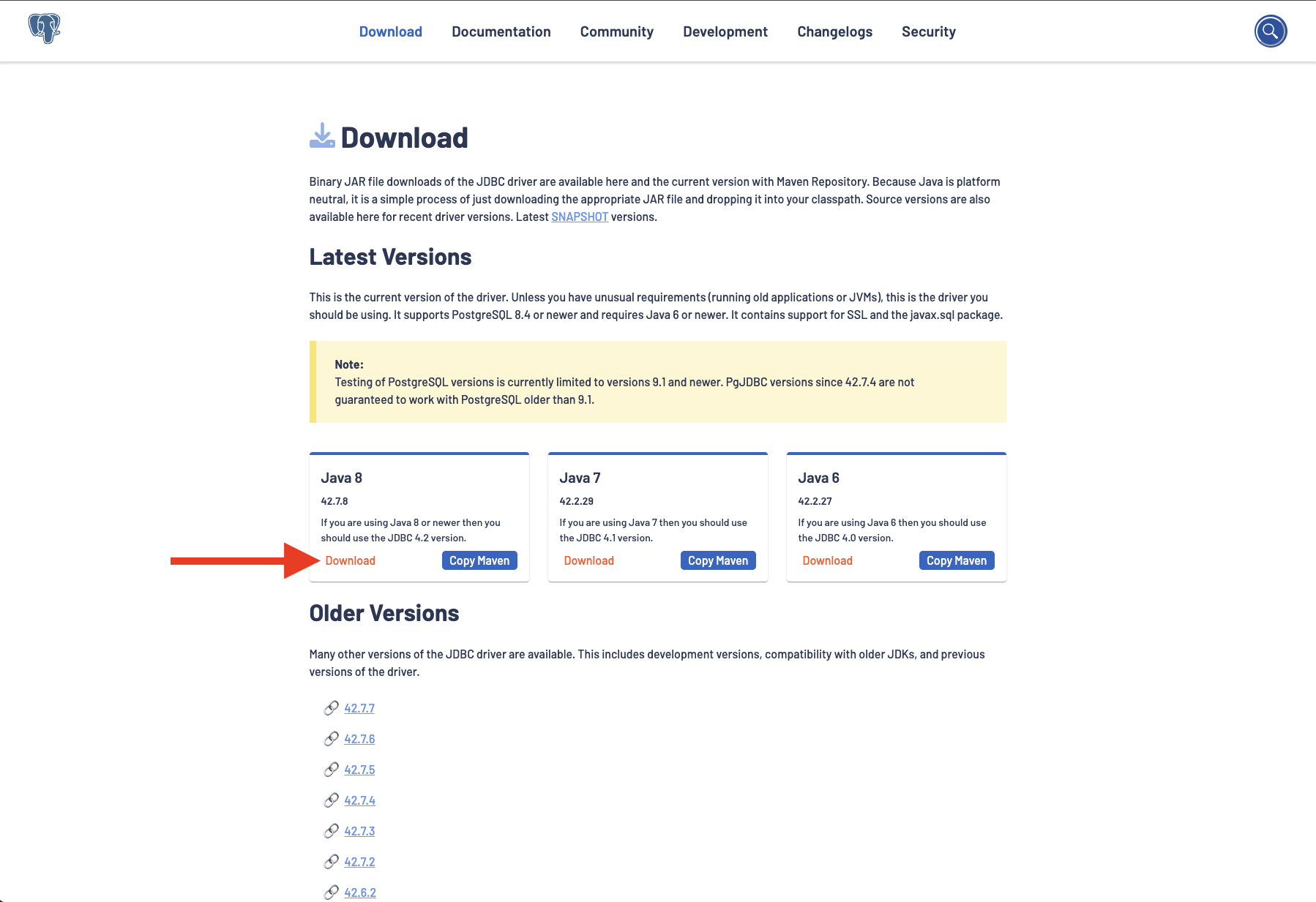
Task: Open older version 42.7.2 link
Action: [359, 862]
